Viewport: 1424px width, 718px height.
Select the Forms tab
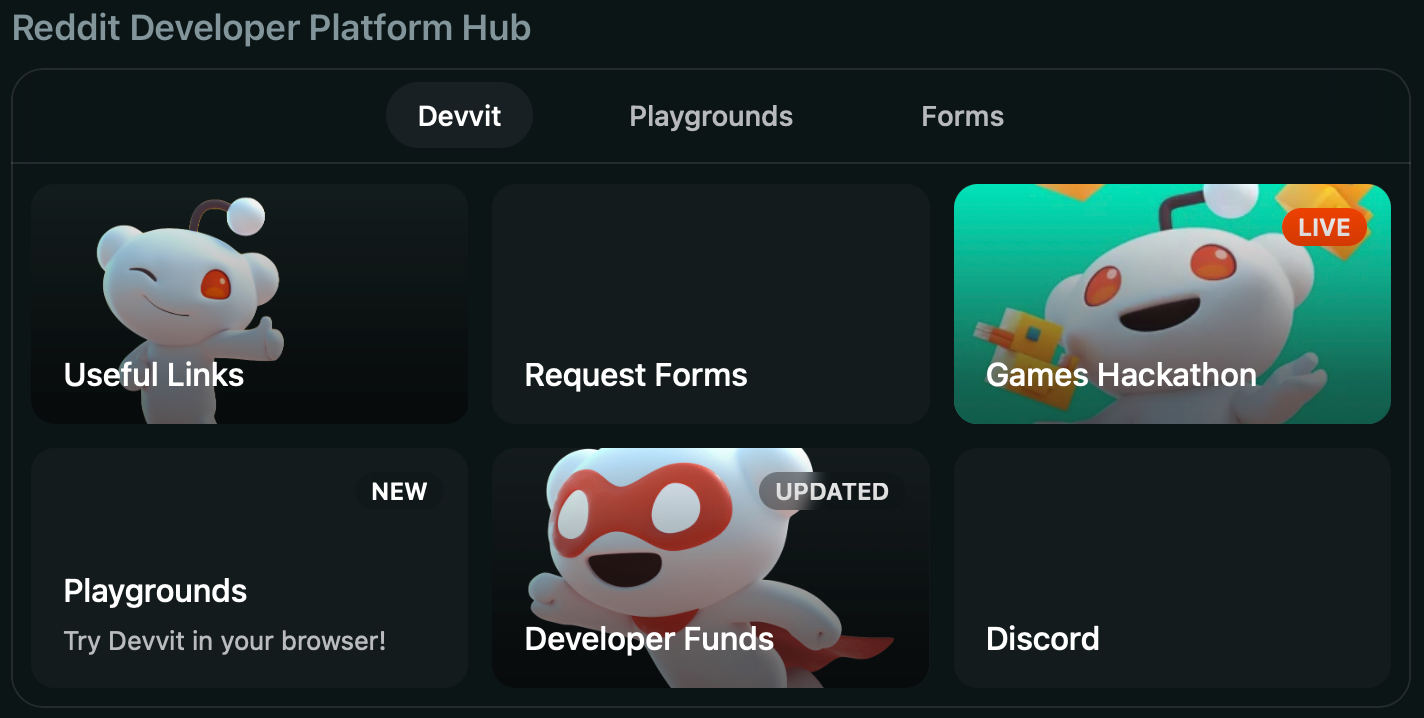[962, 116]
